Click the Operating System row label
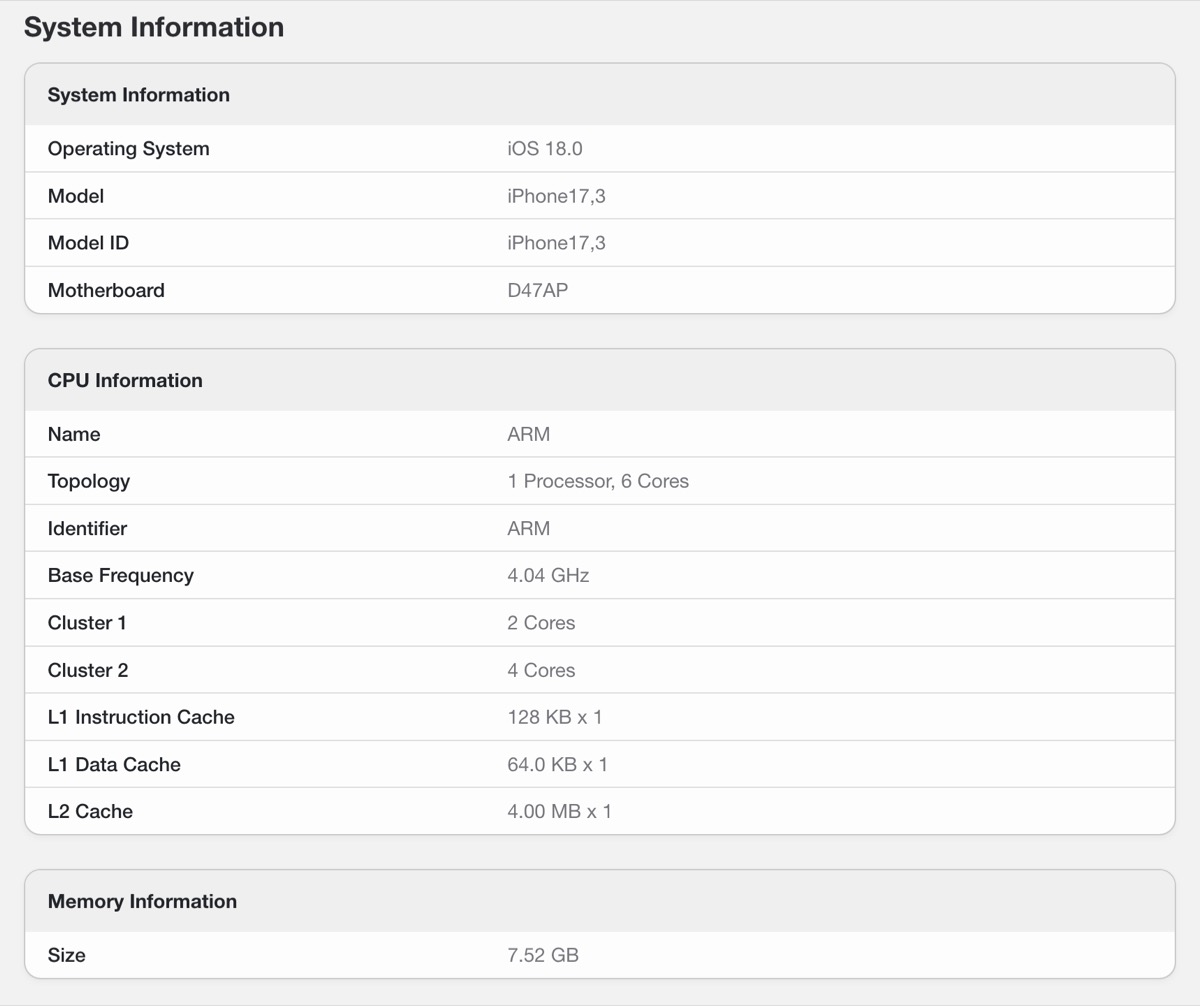The width and height of the screenshot is (1200, 1006). [129, 149]
